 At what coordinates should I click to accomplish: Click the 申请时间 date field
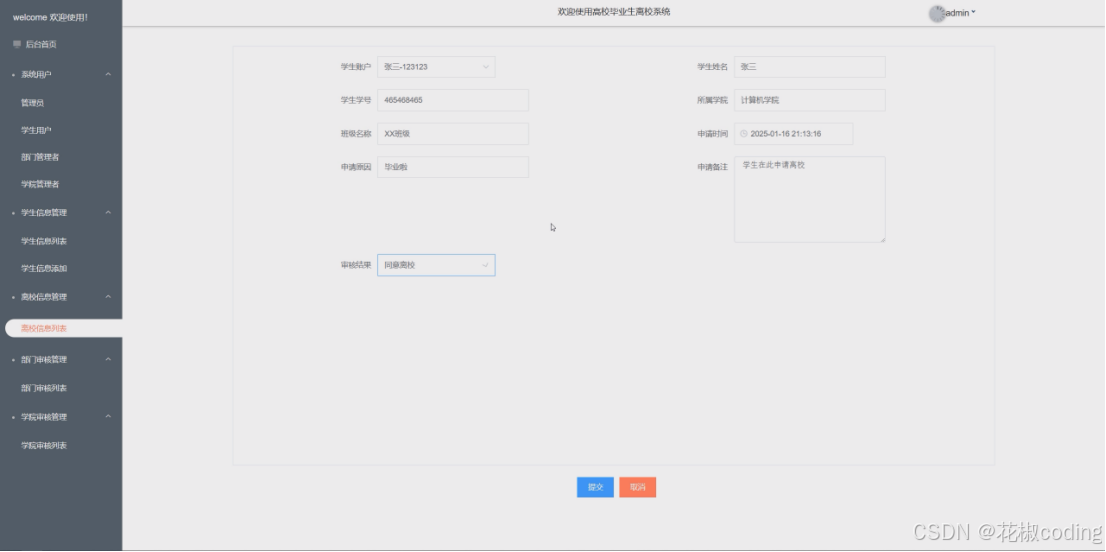pos(794,134)
